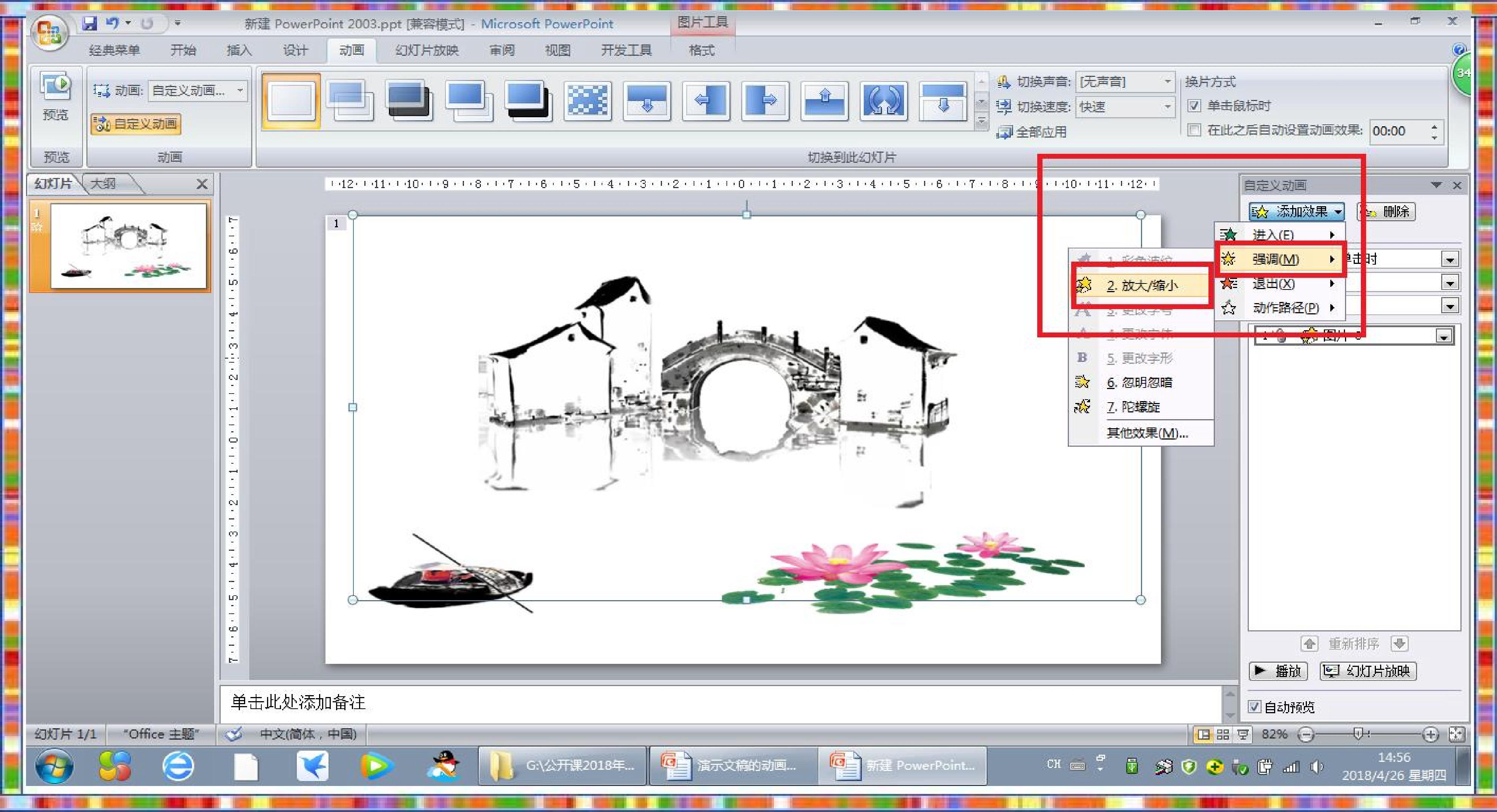Open the 添加效果 dropdown button
The width and height of the screenshot is (1497, 812).
pos(1296,211)
